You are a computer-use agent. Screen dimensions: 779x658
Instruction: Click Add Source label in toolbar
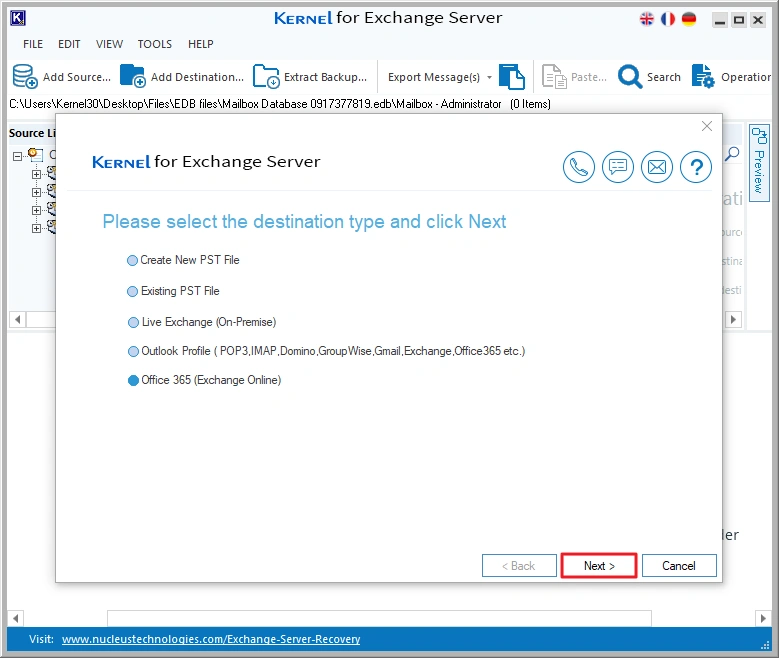[x=77, y=77]
